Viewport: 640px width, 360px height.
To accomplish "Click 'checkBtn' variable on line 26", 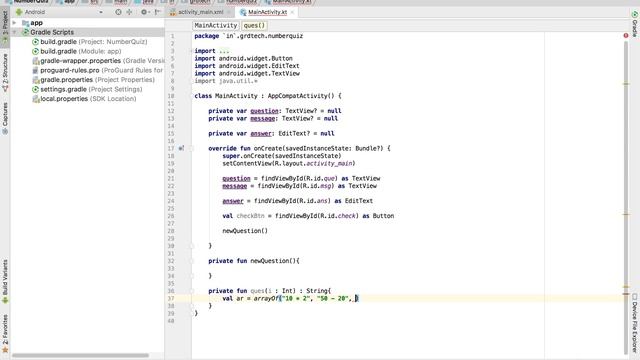I will (x=251, y=216).
